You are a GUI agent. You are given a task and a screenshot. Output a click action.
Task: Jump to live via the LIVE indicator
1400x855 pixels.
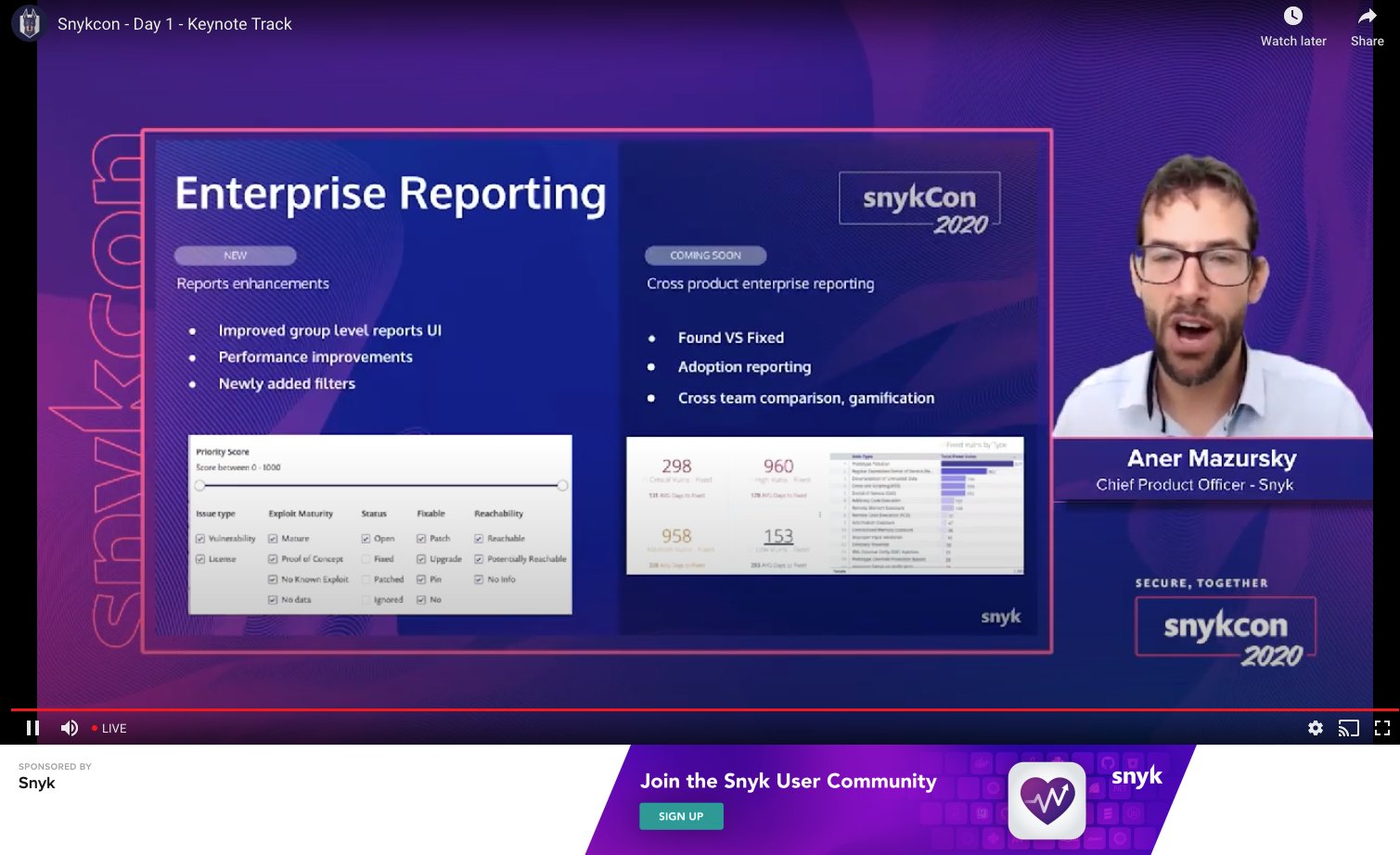tap(109, 728)
